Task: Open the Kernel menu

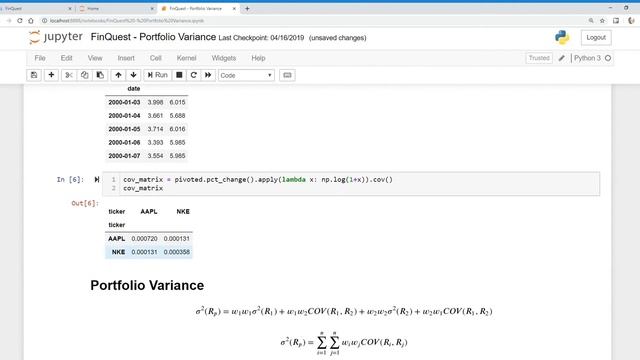Action: coord(187,58)
